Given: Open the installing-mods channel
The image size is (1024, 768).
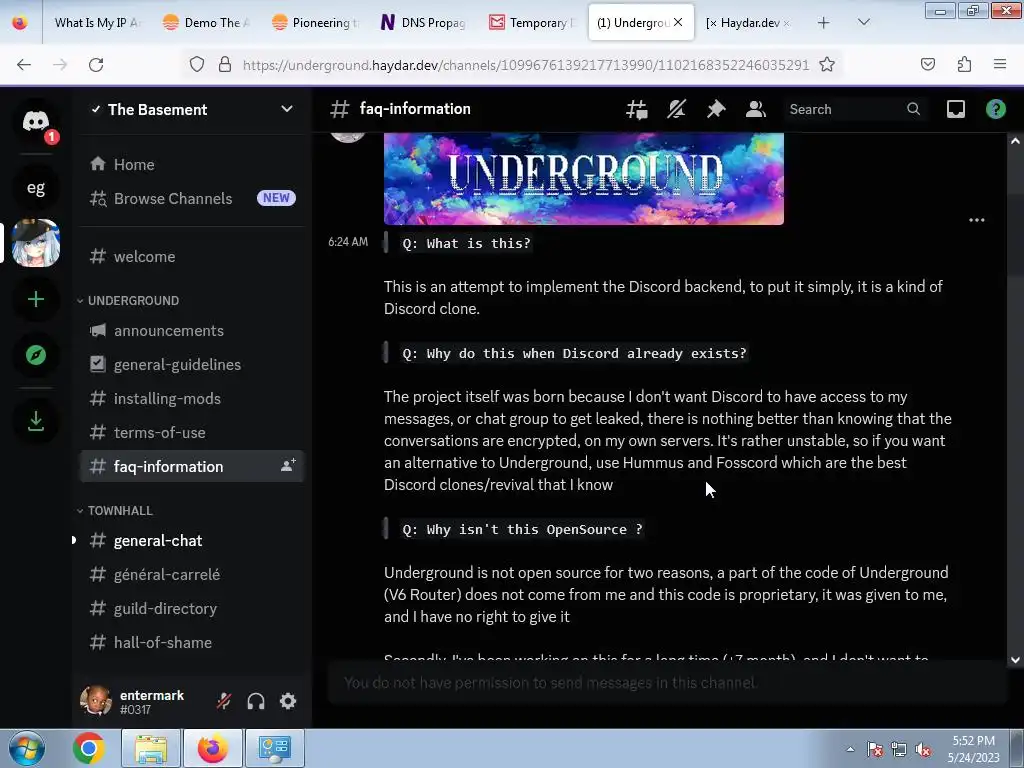Looking at the screenshot, I should (x=191, y=398).
